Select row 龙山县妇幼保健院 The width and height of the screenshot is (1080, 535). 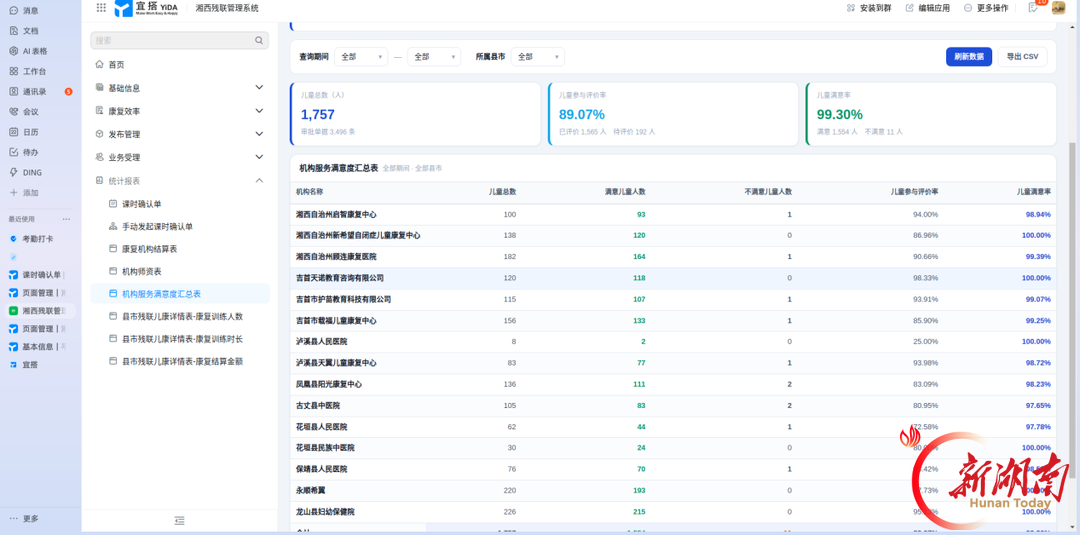(x=673, y=512)
